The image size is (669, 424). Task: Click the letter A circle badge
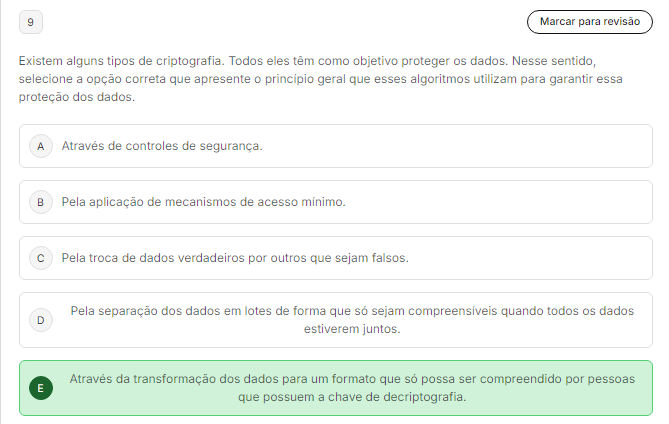coord(41,146)
